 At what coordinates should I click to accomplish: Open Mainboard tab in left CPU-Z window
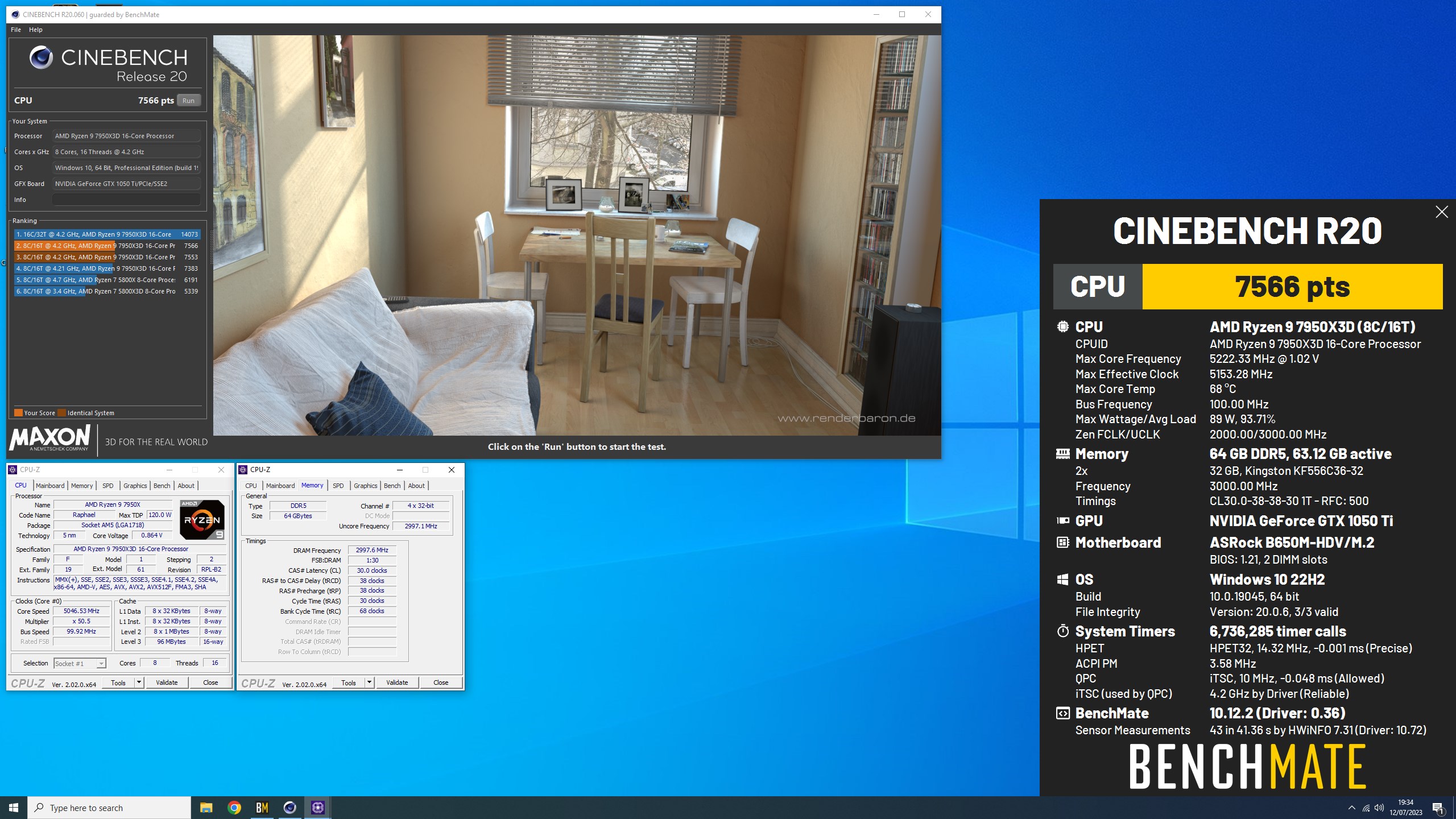coord(50,486)
